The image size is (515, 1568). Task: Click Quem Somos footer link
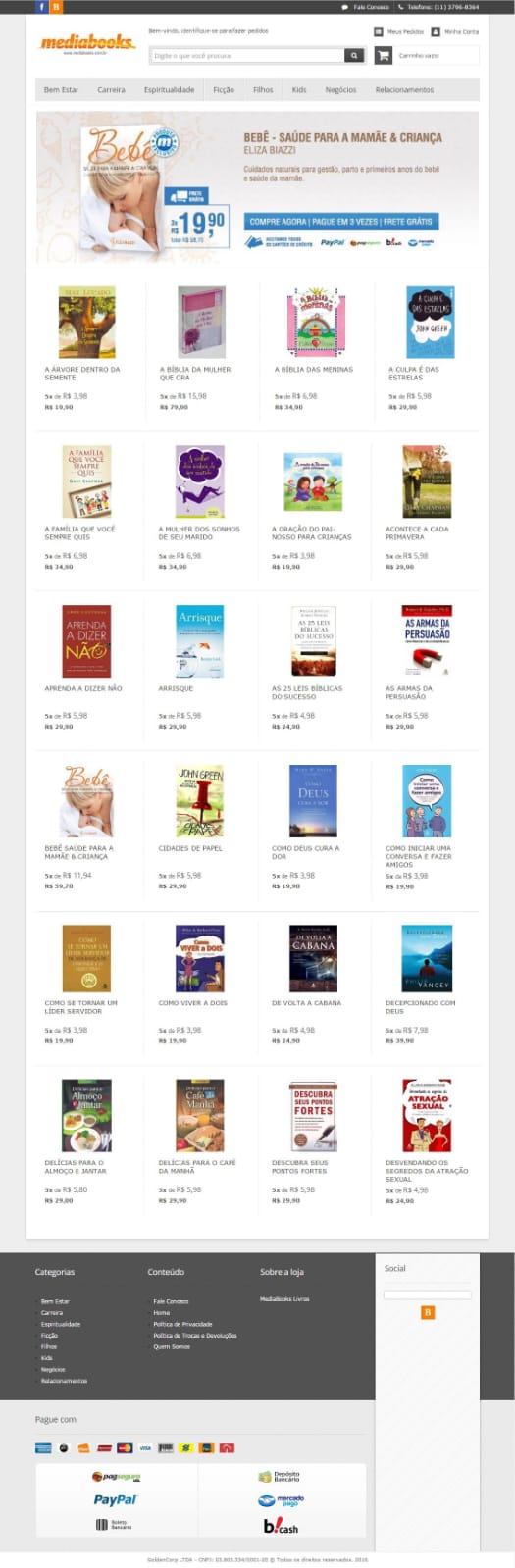coord(172,1346)
